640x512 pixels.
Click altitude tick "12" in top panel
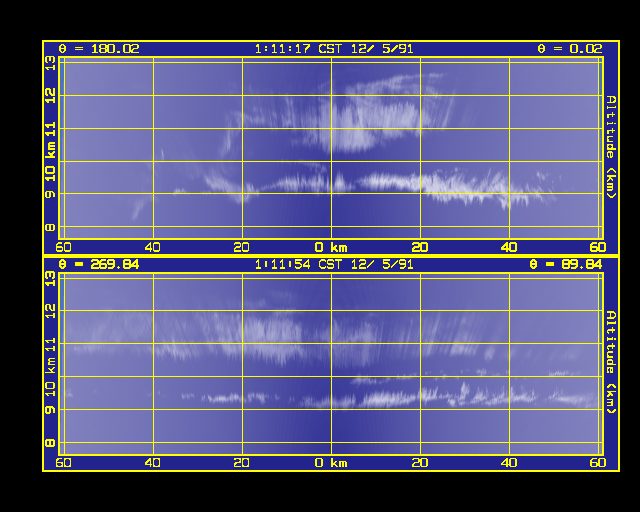(50, 96)
